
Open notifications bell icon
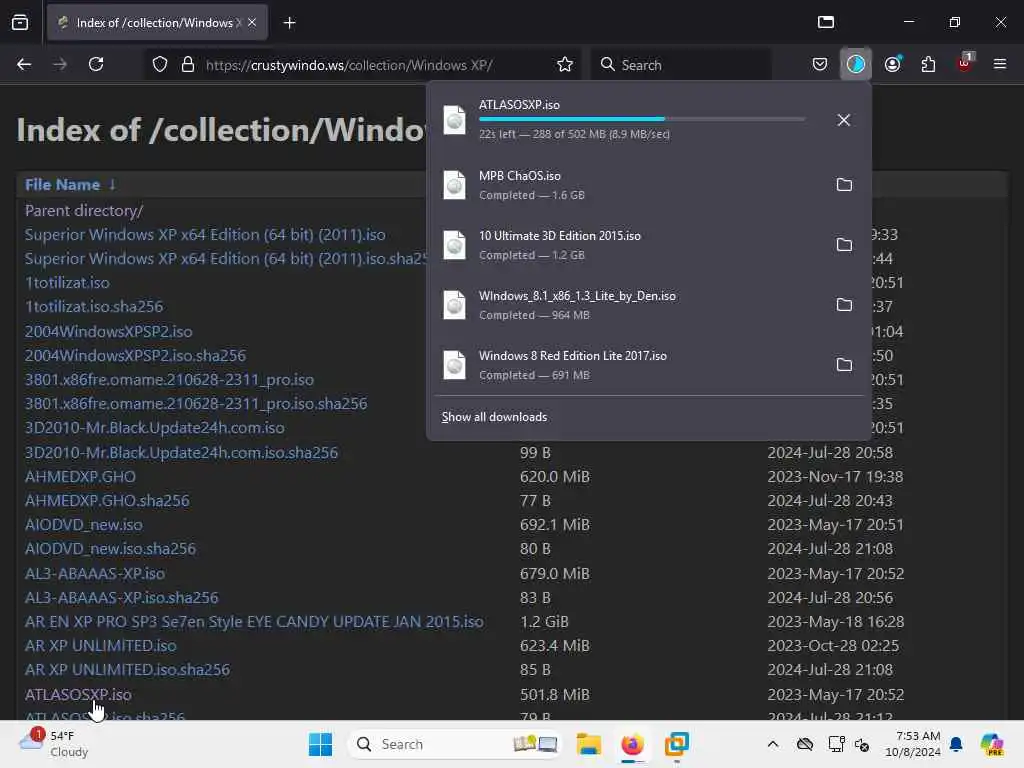point(956,744)
